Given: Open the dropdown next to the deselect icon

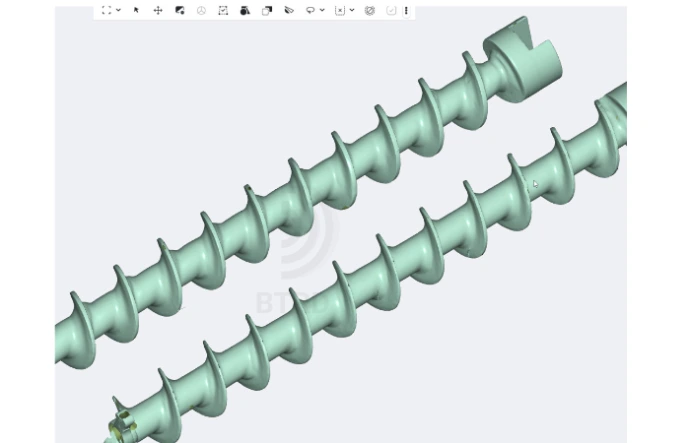Looking at the screenshot, I should pos(352,10).
